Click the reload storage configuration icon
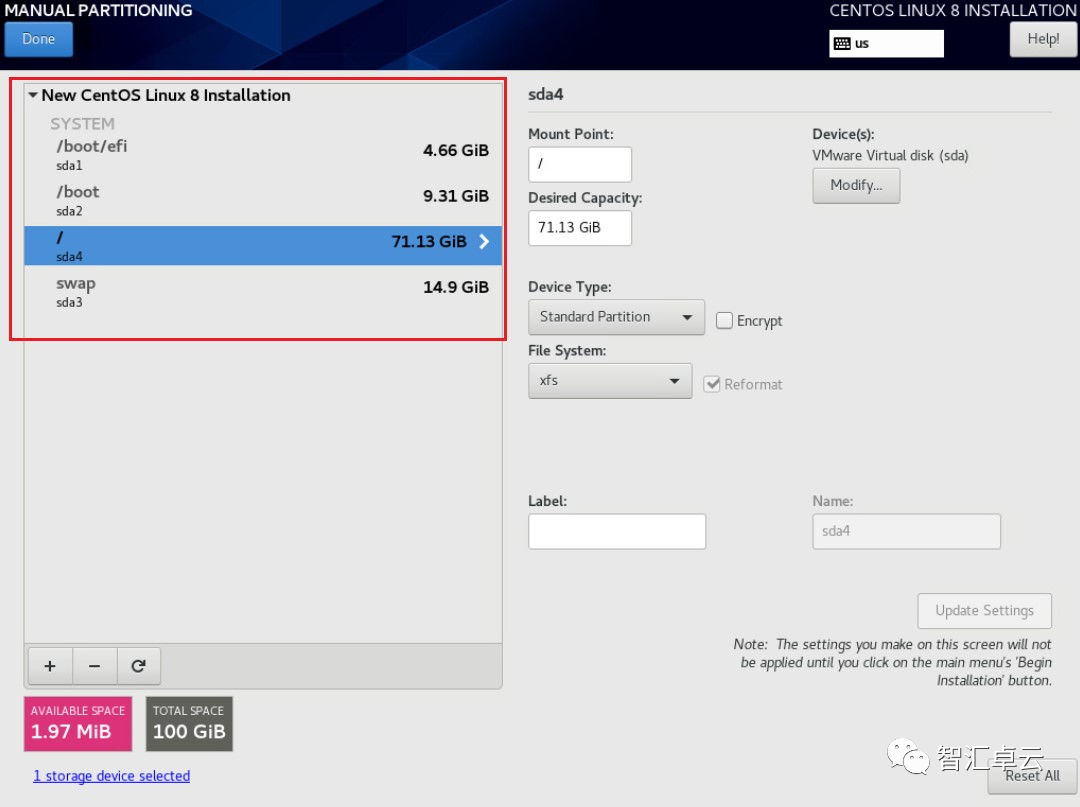This screenshot has width=1080, height=807. click(x=138, y=666)
